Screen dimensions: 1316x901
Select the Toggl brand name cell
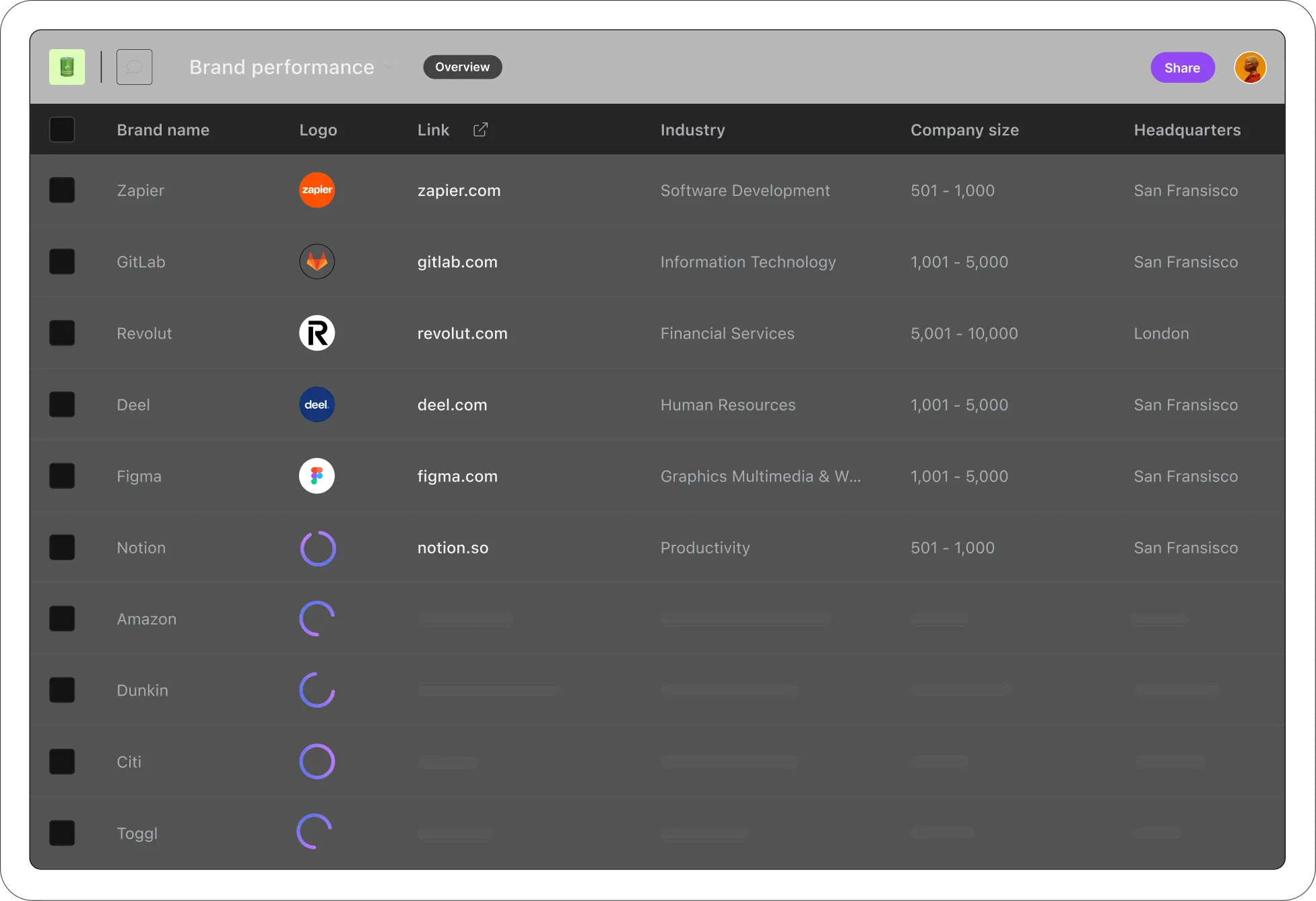pos(137,833)
